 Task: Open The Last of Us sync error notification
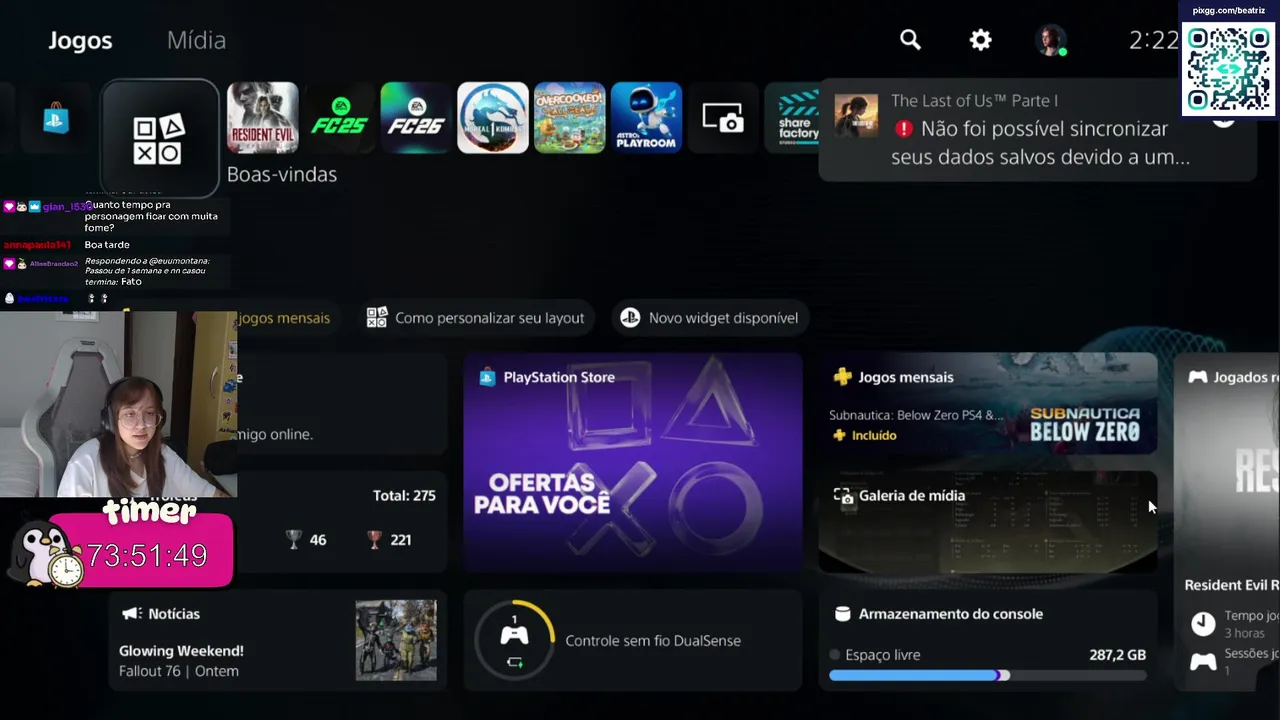pyautogui.click(x=1037, y=131)
